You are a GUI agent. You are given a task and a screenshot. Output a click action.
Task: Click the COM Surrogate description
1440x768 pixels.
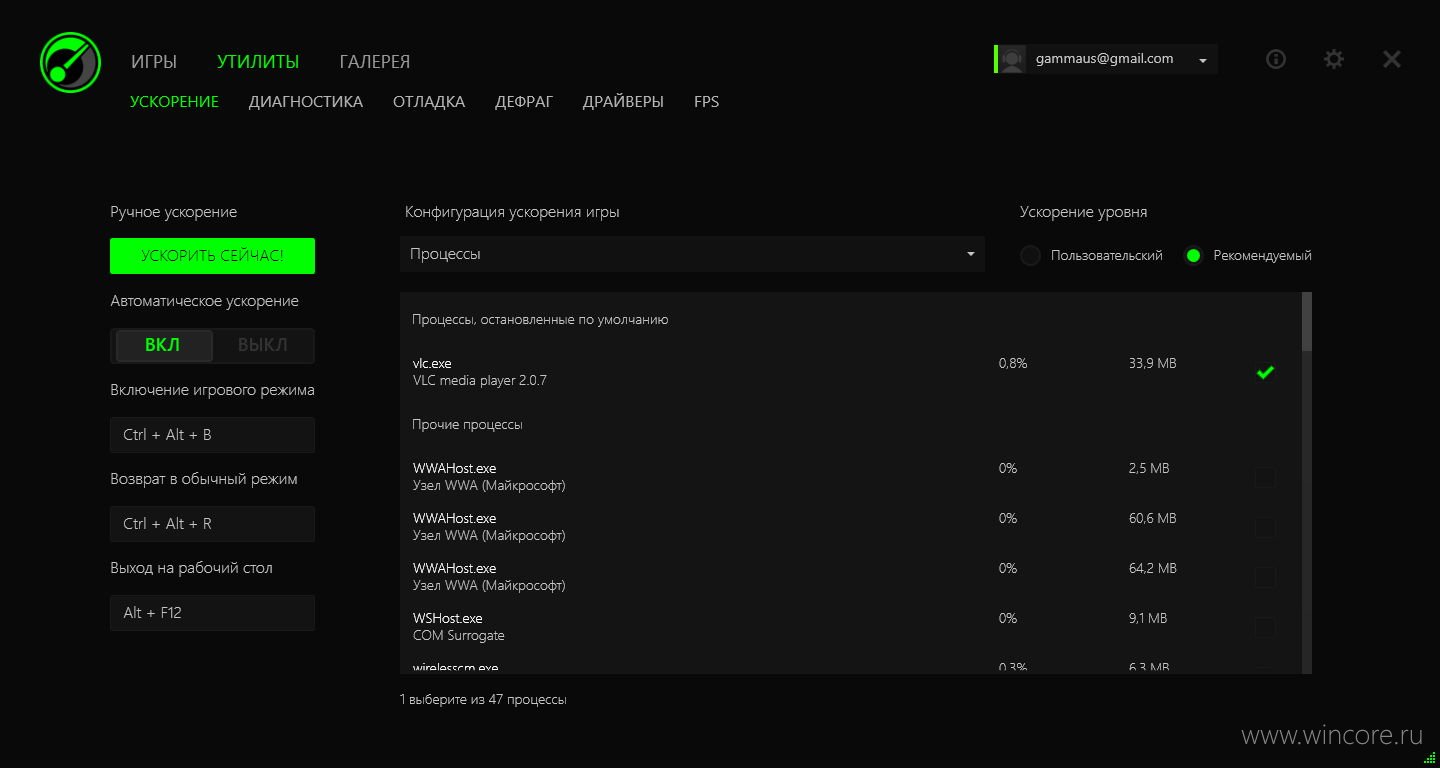pyautogui.click(x=459, y=636)
